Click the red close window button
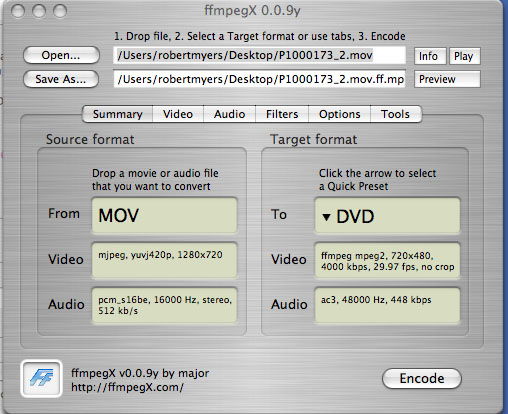 pos(18,11)
